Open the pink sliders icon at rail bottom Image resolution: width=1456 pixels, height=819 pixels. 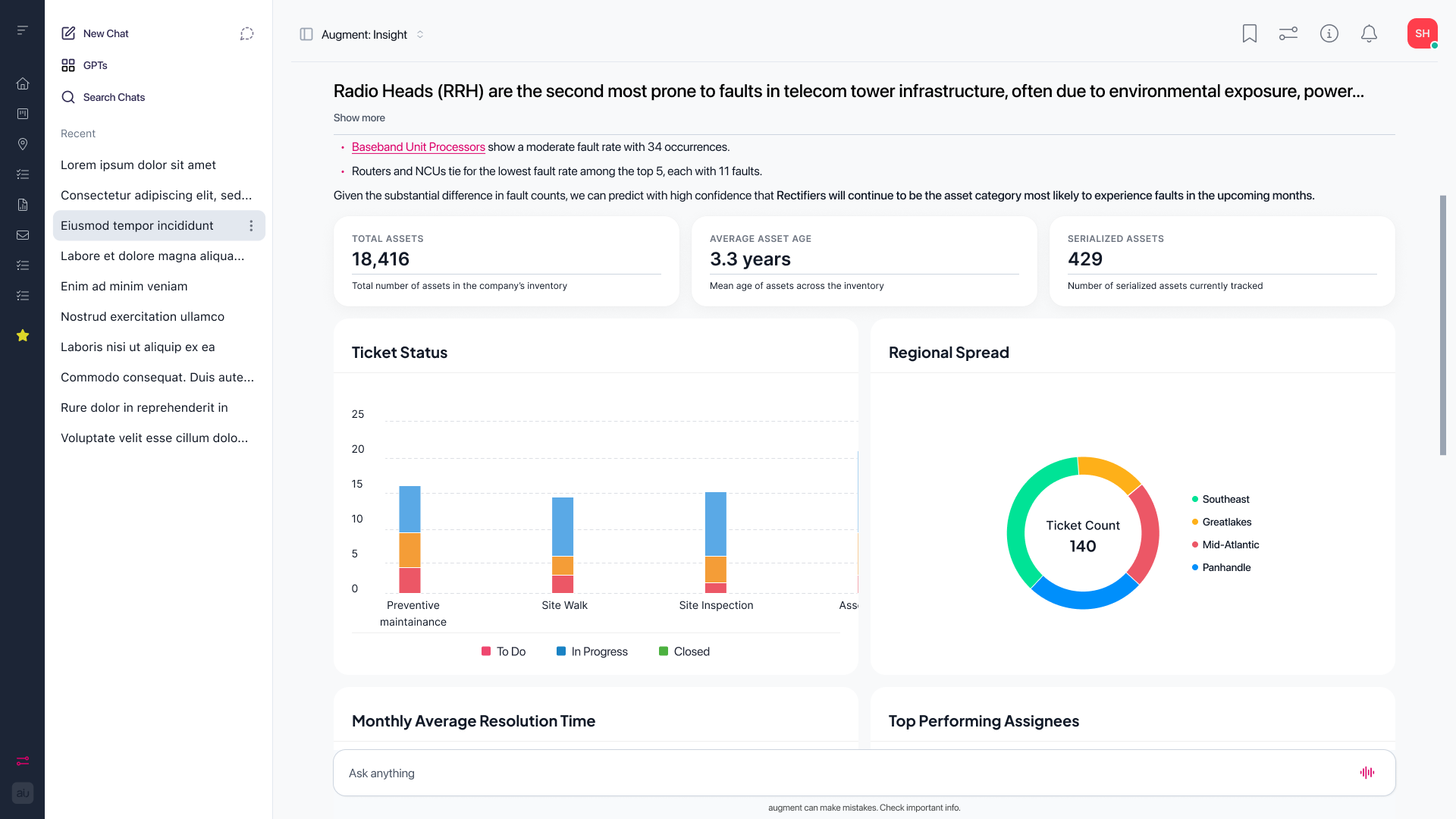point(23,761)
